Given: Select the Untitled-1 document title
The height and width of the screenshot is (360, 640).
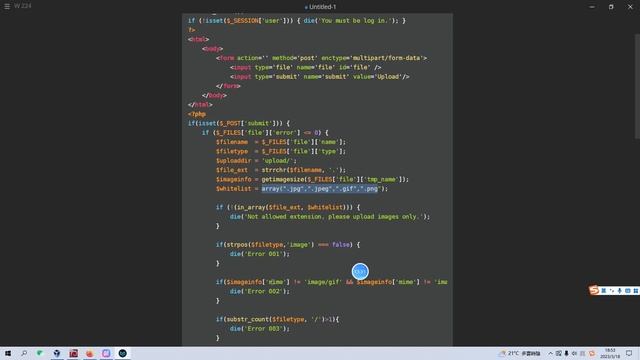Looking at the screenshot, I should click(322, 7).
